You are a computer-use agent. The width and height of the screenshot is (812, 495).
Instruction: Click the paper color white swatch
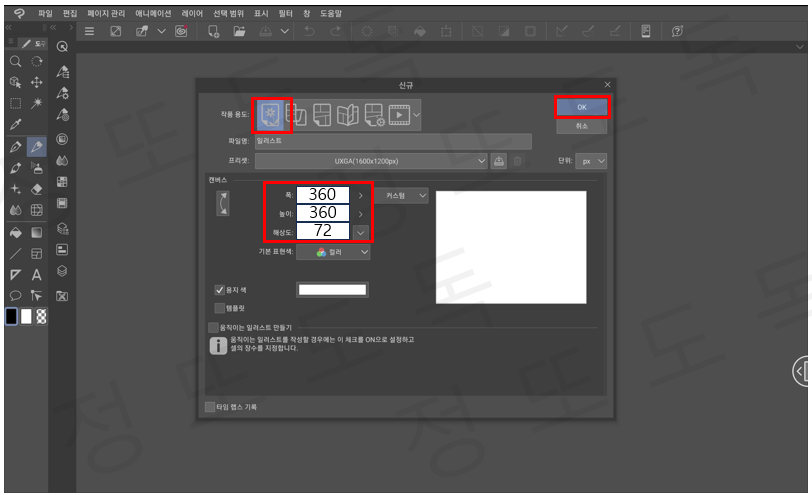click(332, 290)
